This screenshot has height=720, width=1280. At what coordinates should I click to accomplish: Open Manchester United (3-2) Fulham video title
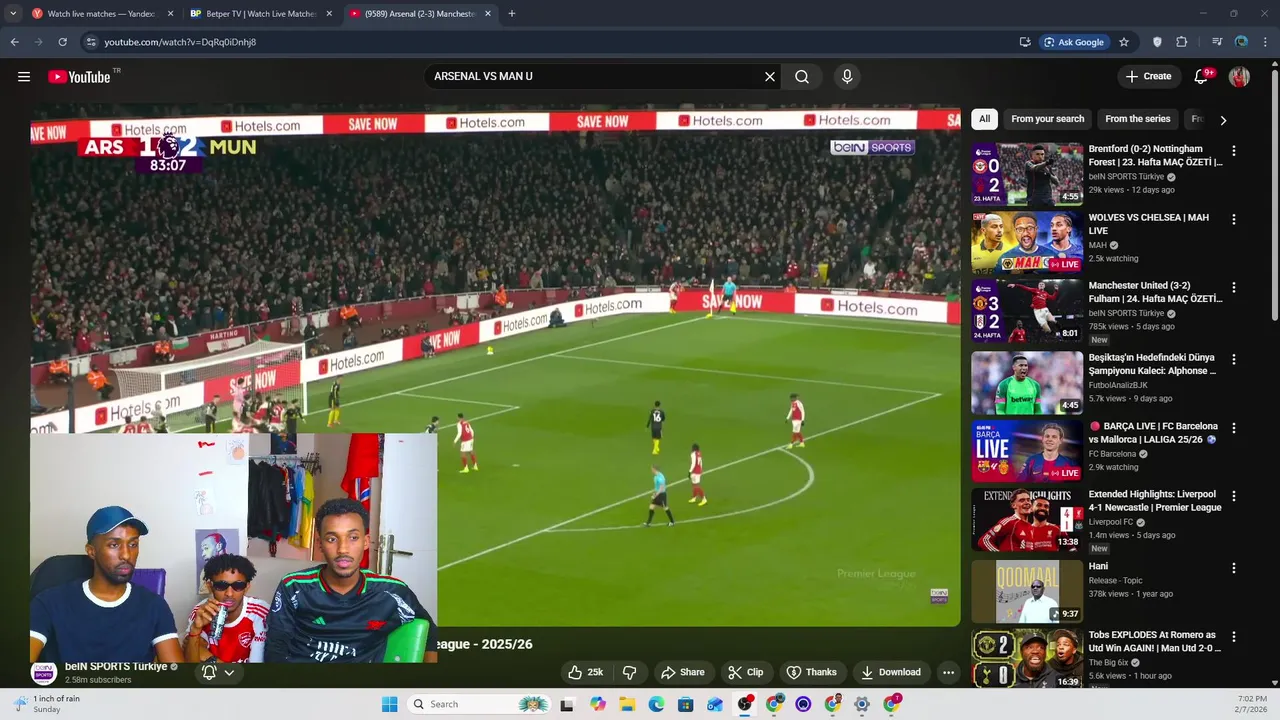[x=1155, y=292]
